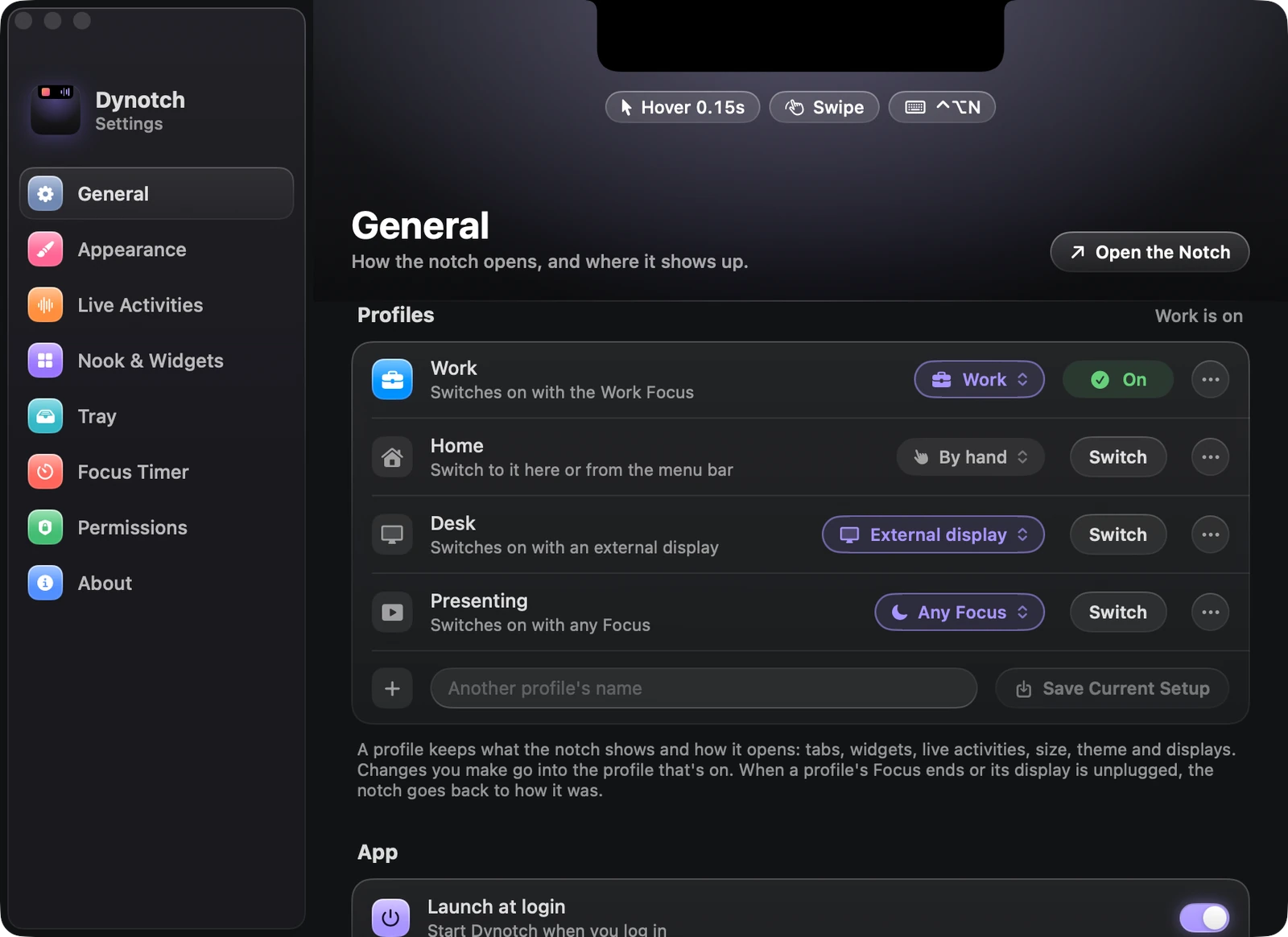Toggle the Work profile On status
1288x937 pixels.
coord(1117,379)
